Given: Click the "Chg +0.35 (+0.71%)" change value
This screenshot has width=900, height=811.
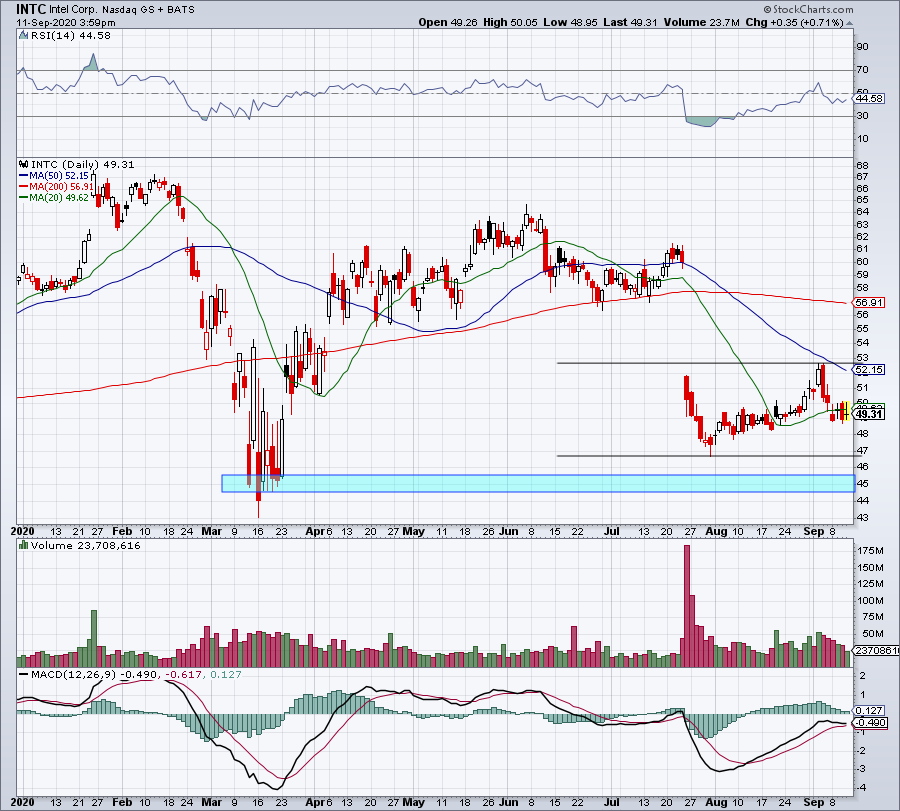Looking at the screenshot, I should [794, 22].
